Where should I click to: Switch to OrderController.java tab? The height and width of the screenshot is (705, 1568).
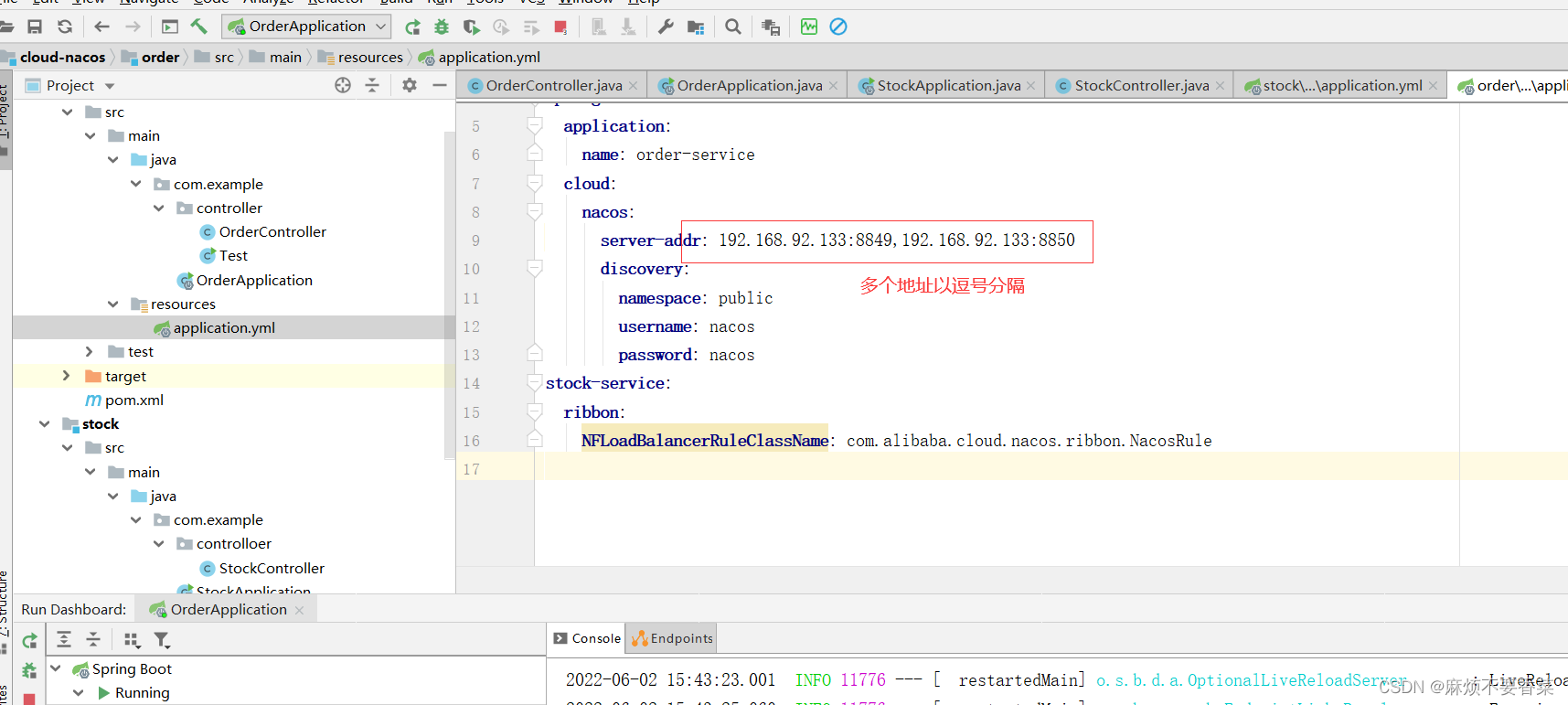554,85
